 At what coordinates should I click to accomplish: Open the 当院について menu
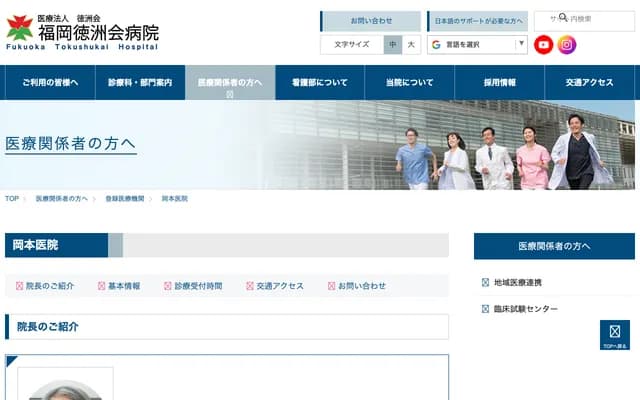pos(409,82)
